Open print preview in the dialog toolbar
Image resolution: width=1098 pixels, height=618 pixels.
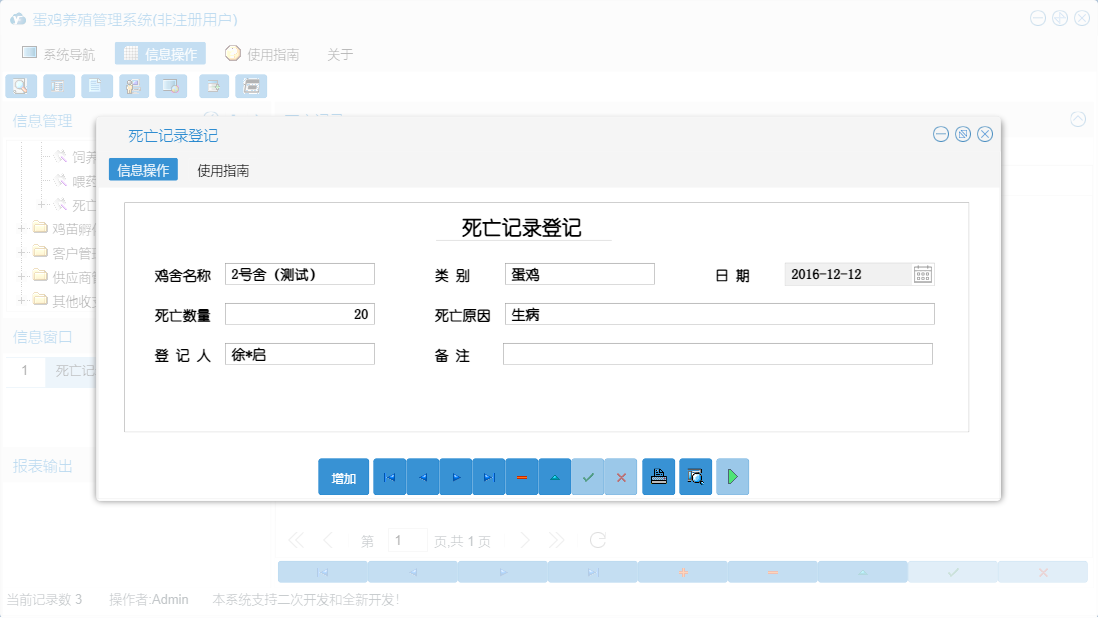click(694, 477)
